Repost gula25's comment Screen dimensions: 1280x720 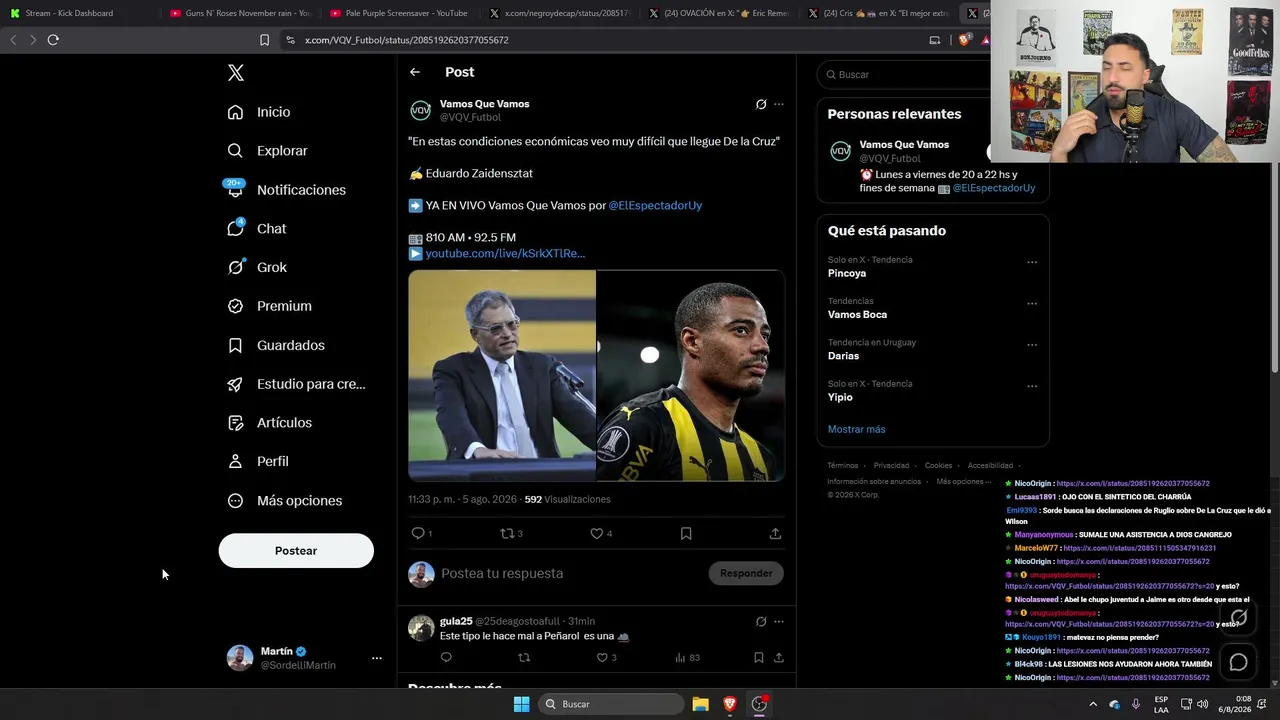[x=524, y=658]
